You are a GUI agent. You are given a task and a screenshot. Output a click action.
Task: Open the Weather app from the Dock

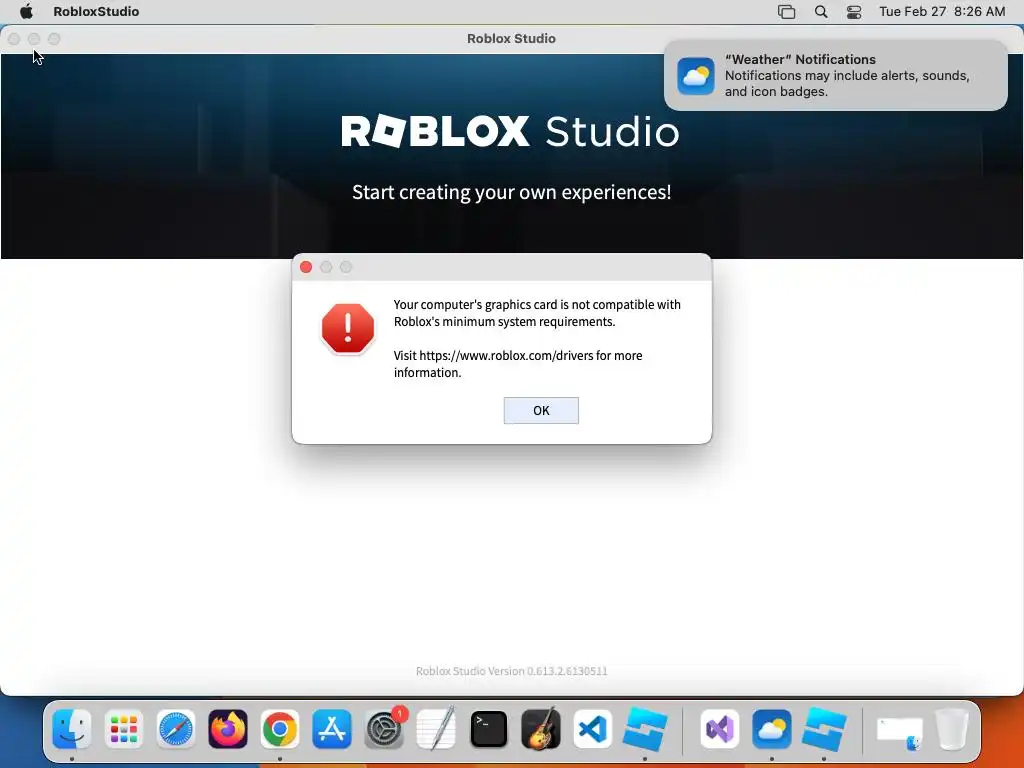pos(772,729)
